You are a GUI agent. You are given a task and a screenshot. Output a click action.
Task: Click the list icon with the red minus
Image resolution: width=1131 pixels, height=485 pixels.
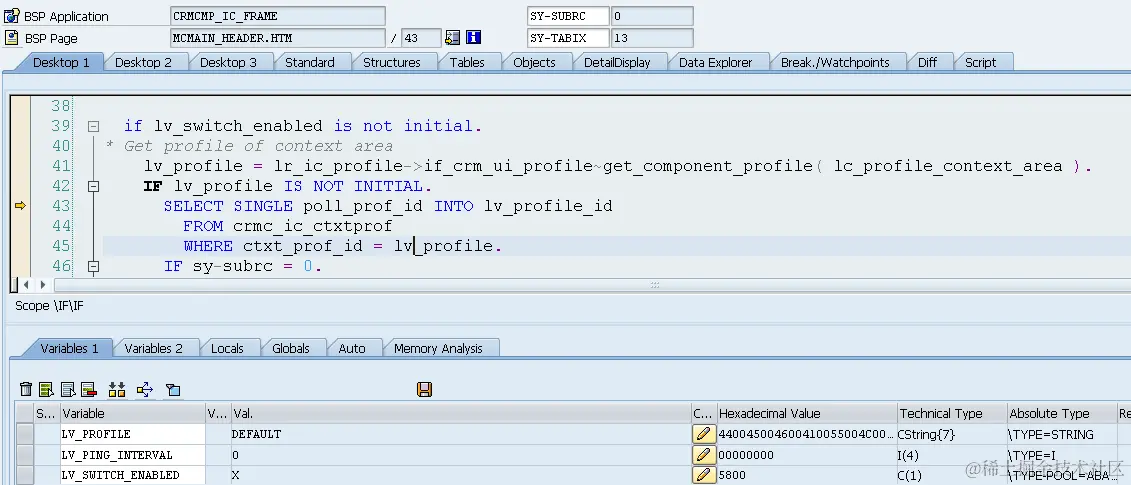tap(89, 390)
